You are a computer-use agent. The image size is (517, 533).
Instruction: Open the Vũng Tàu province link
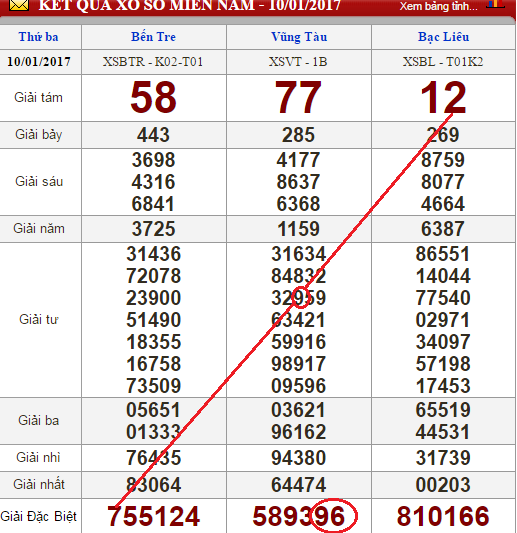coord(299,37)
